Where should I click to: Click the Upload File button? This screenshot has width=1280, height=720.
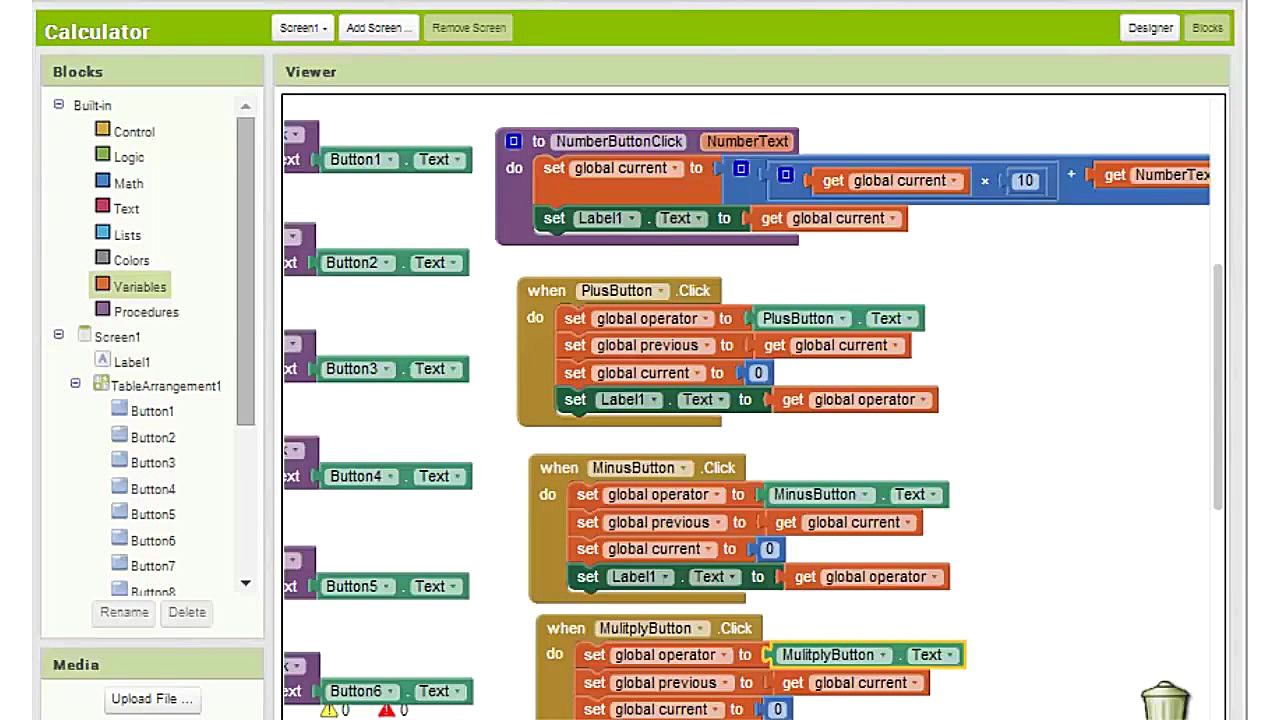tap(152, 699)
